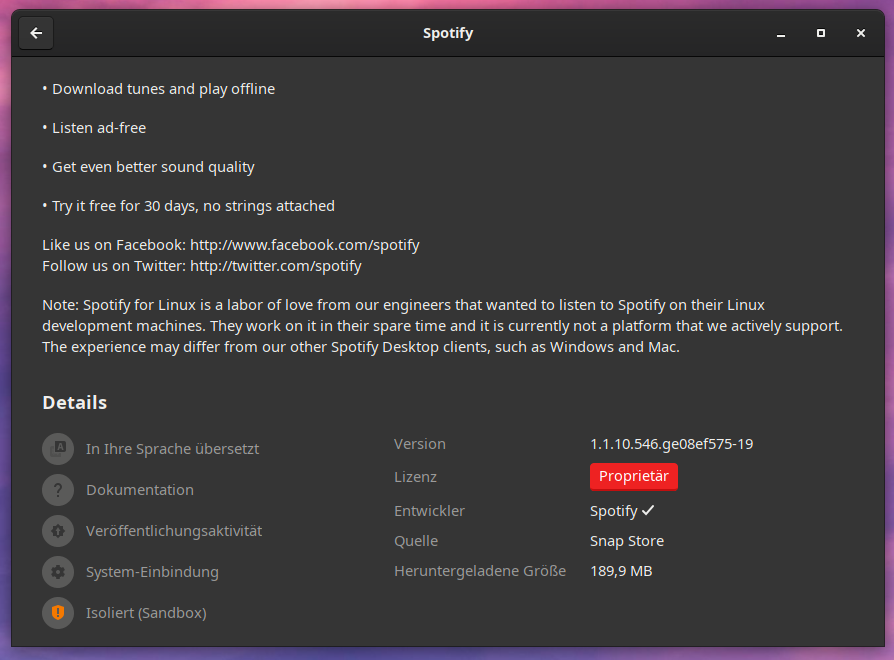
Task: Click the 'Version' field label
Action: click(x=420, y=444)
